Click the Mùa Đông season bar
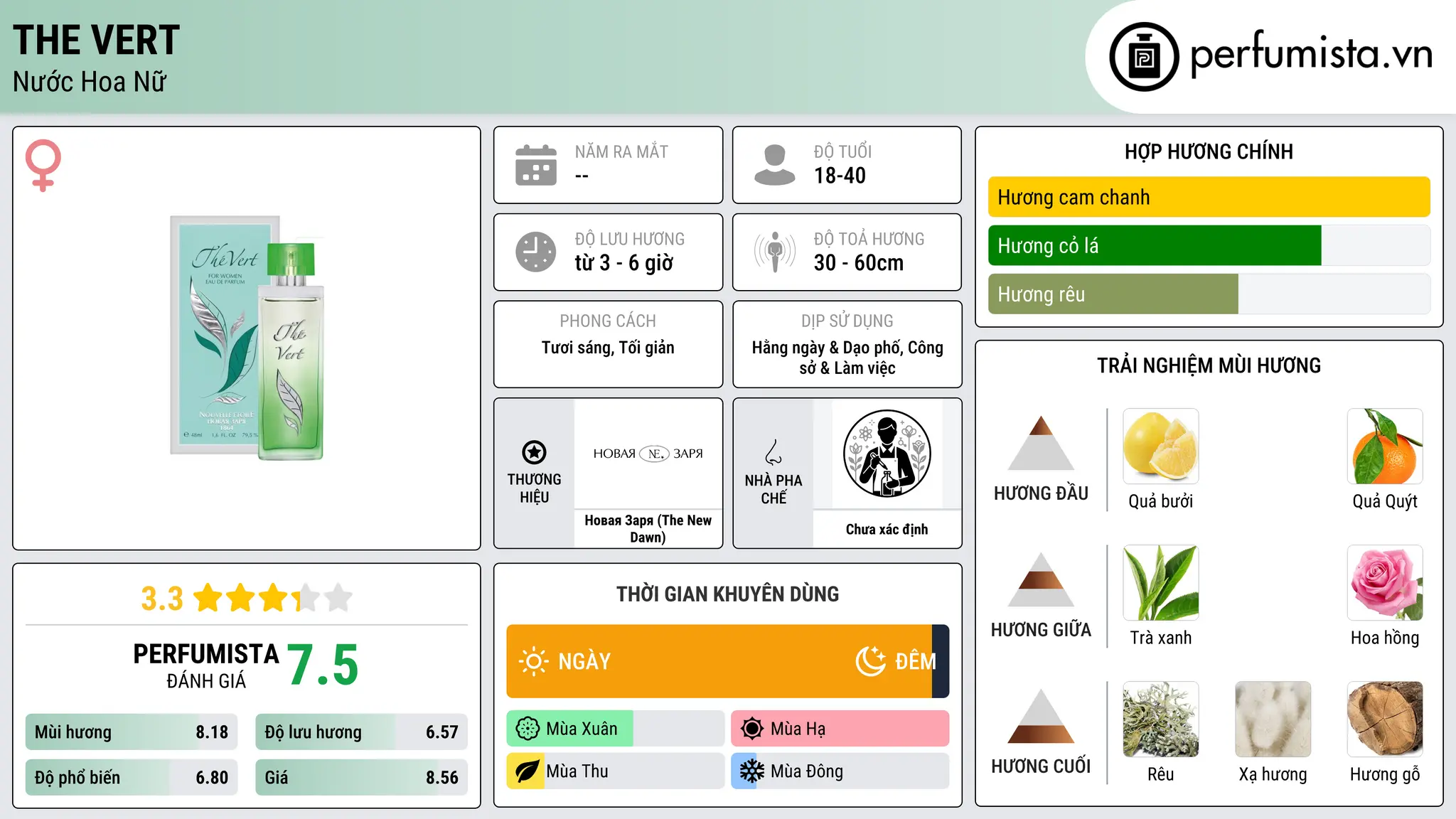The height and width of the screenshot is (819, 1456). click(x=840, y=771)
